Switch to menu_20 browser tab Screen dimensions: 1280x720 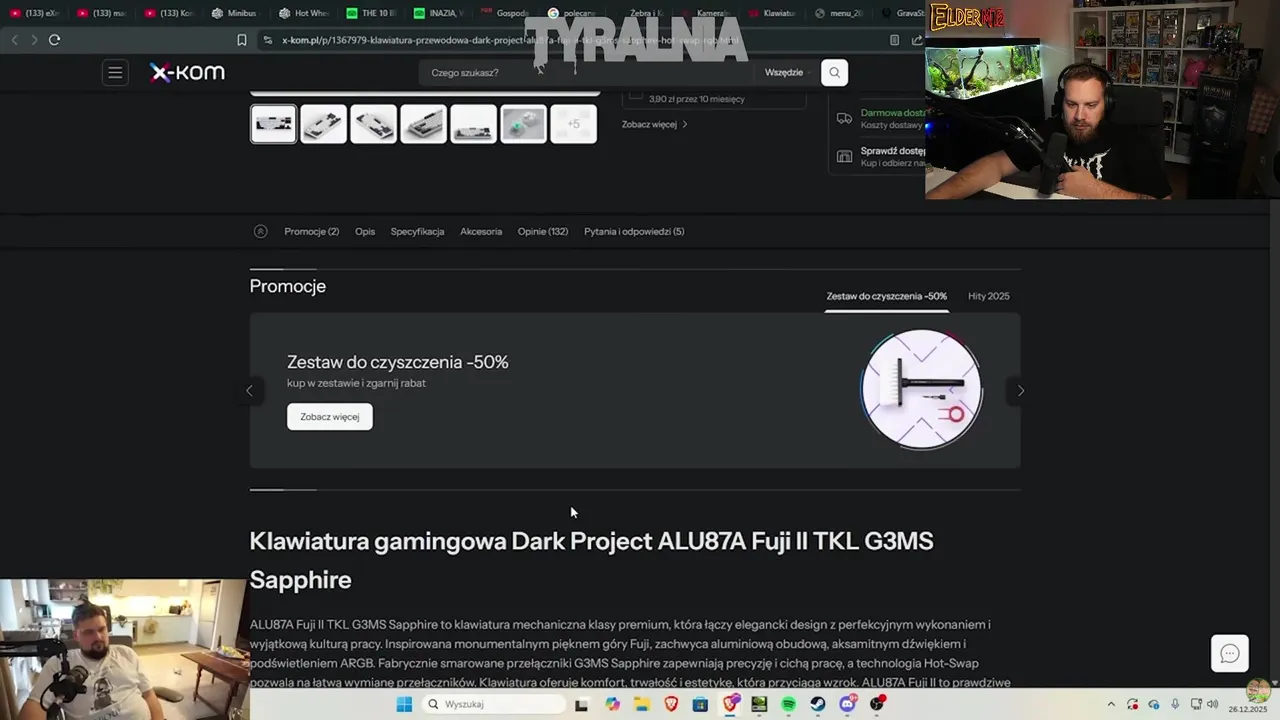tap(840, 13)
